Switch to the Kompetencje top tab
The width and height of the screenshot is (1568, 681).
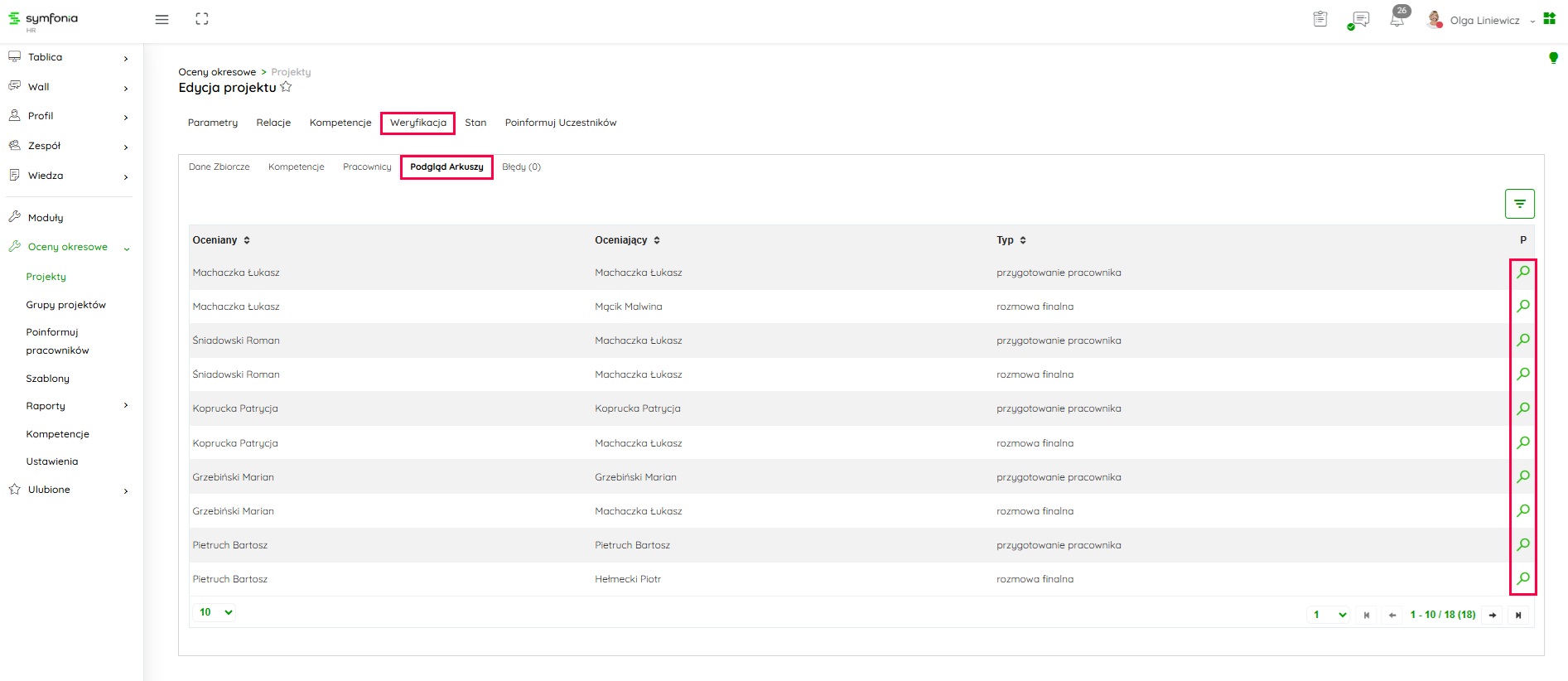click(340, 123)
